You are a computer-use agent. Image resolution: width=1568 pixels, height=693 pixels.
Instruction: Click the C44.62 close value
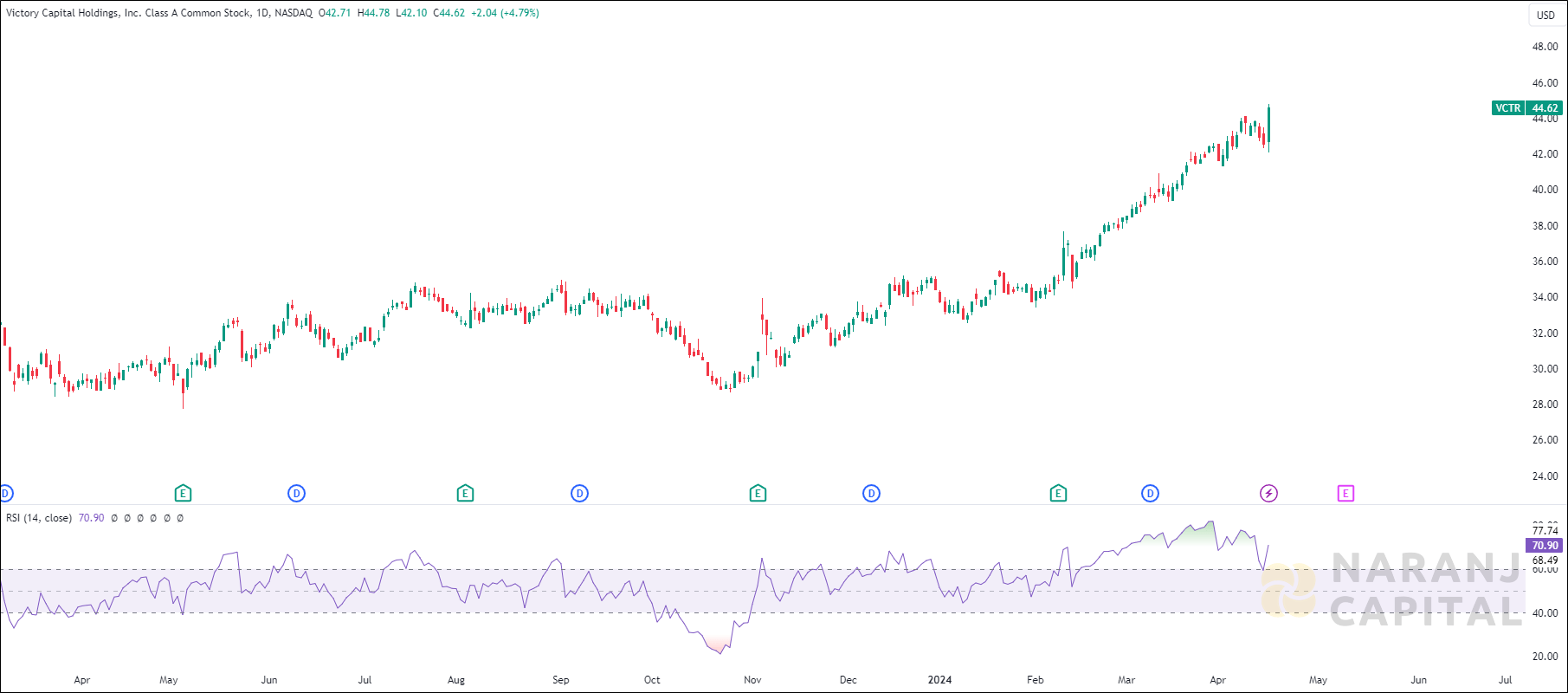point(448,13)
